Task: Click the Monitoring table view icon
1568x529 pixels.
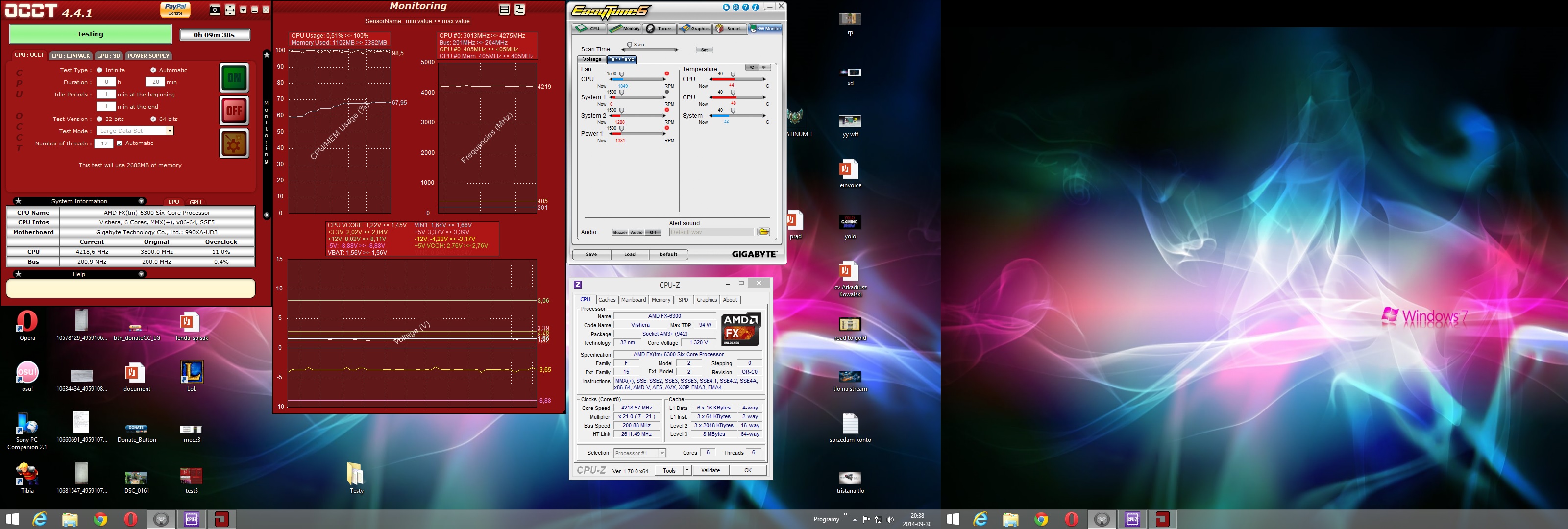Action: 504,9
